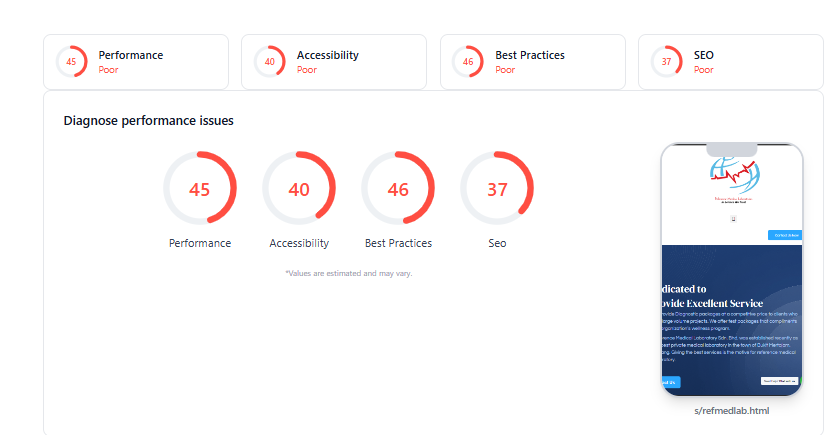This screenshot has height=435, width=836.
Task: Click the s/refmedlab.html page link
Action: pos(732,410)
